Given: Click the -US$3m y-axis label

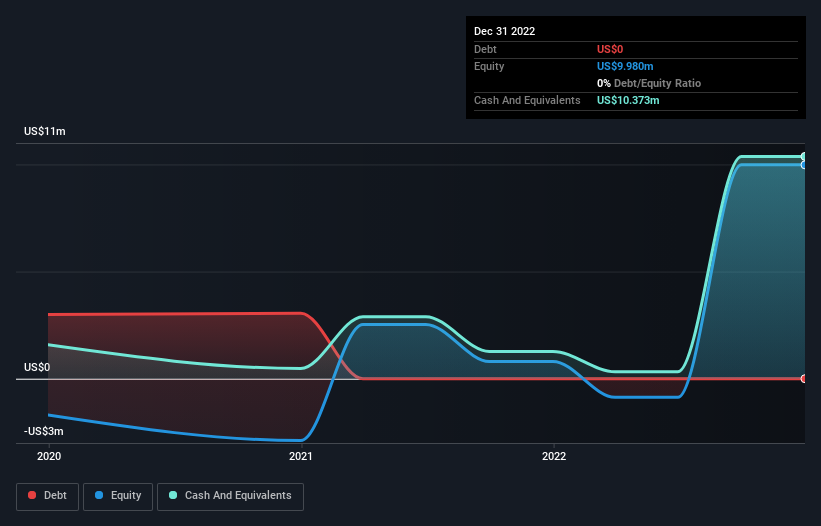Looking at the screenshot, I should pyautogui.click(x=43, y=431).
